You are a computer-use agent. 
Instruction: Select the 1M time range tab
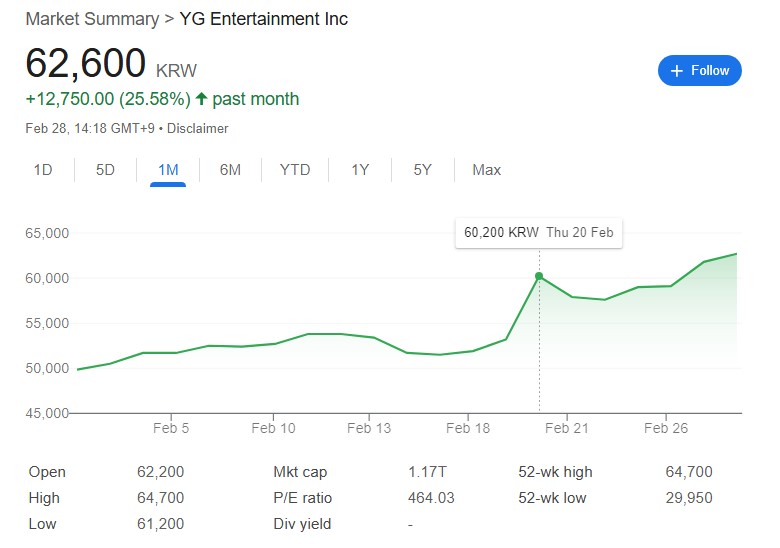pyautogui.click(x=168, y=170)
